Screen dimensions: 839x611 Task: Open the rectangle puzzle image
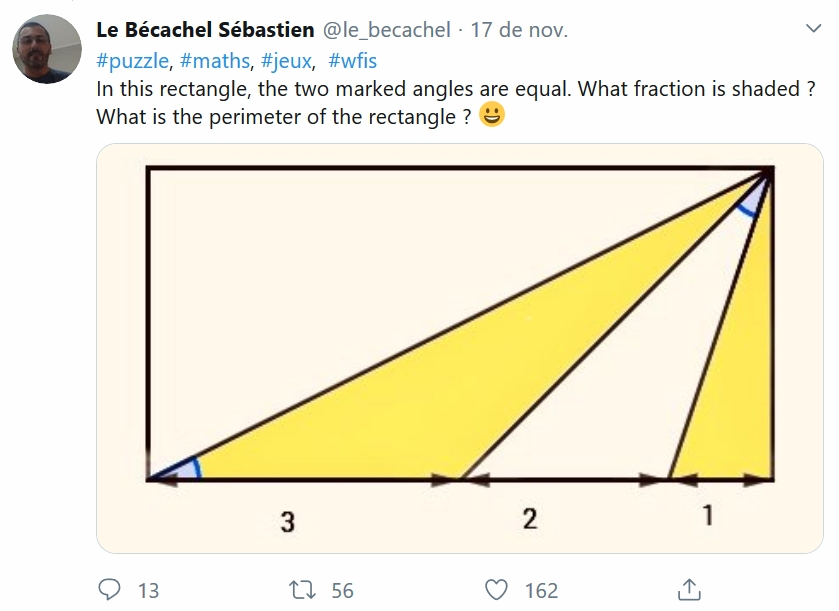click(460, 348)
